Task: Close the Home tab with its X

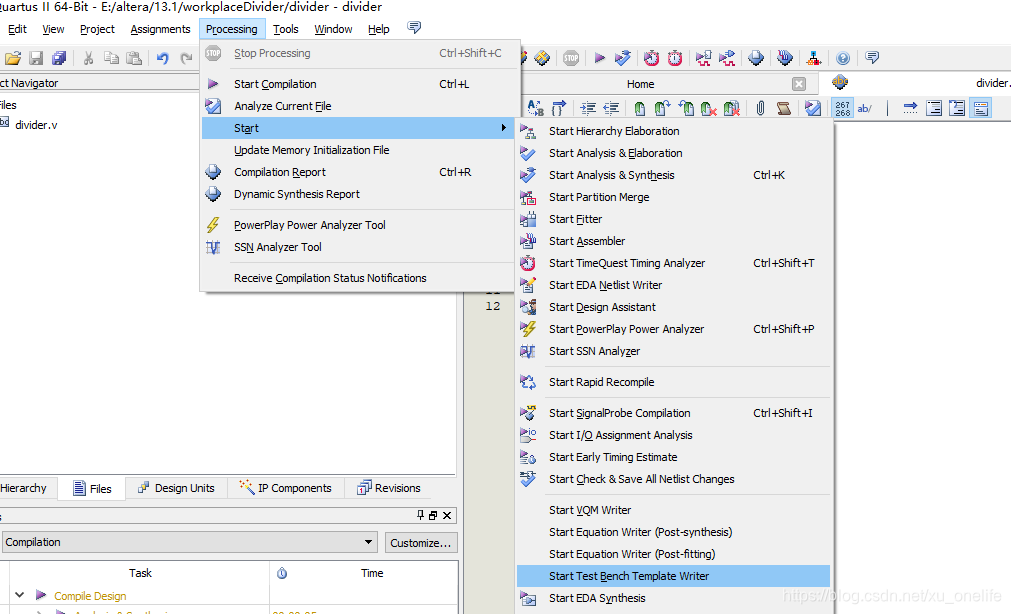Action: click(799, 84)
